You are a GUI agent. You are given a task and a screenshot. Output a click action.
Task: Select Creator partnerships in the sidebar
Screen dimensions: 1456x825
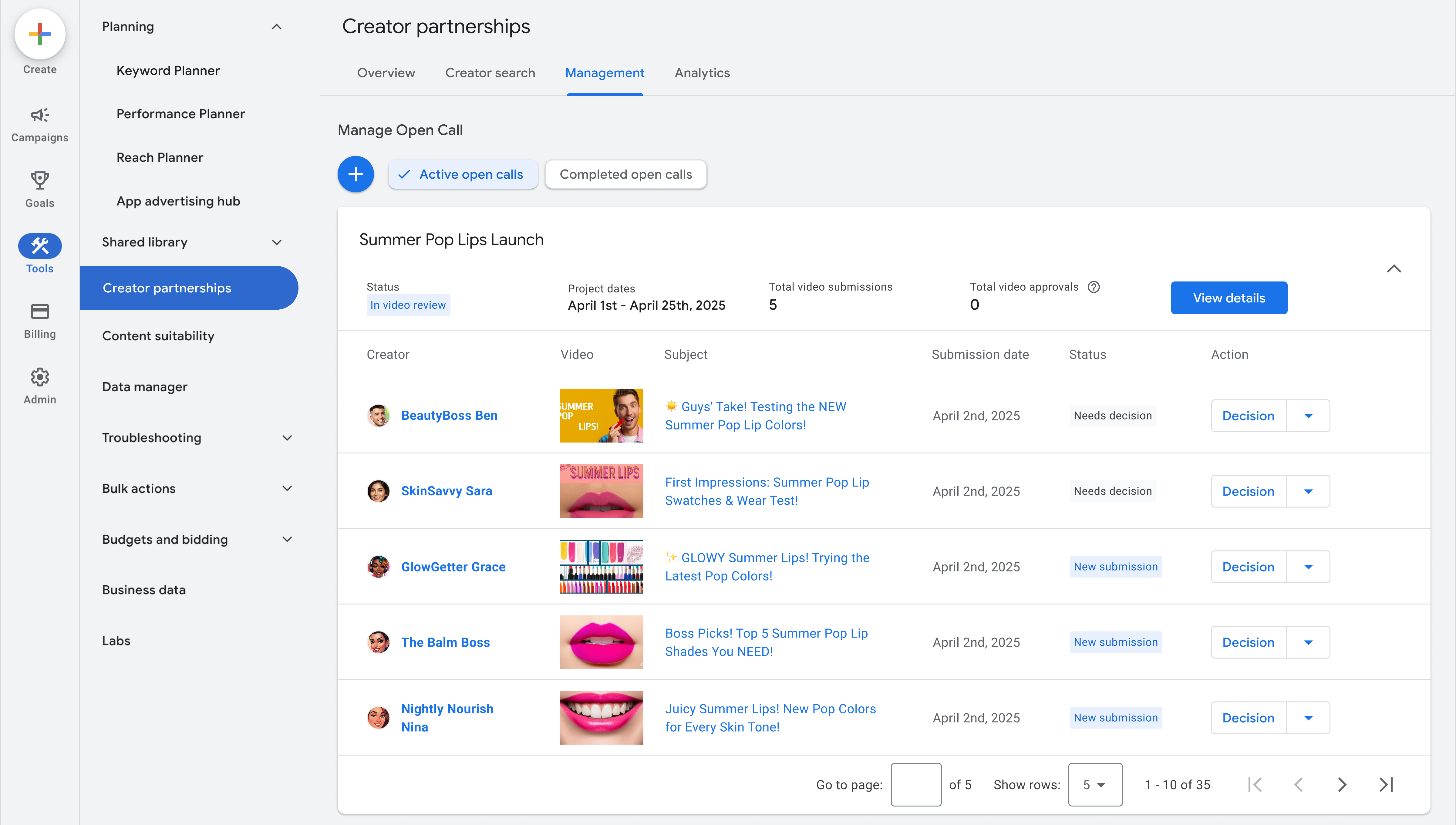tap(189, 288)
